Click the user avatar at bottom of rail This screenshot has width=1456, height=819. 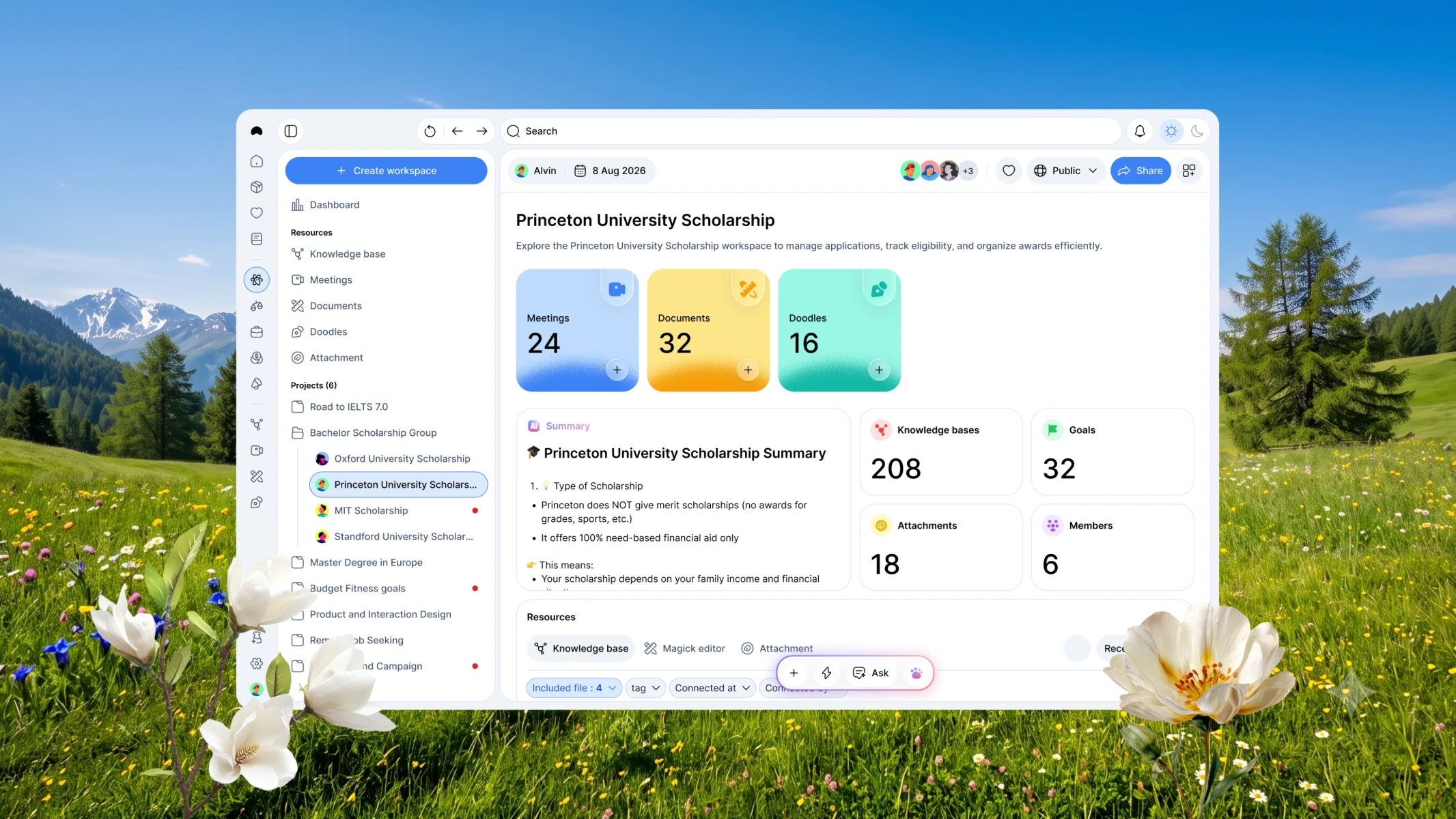[x=257, y=689]
